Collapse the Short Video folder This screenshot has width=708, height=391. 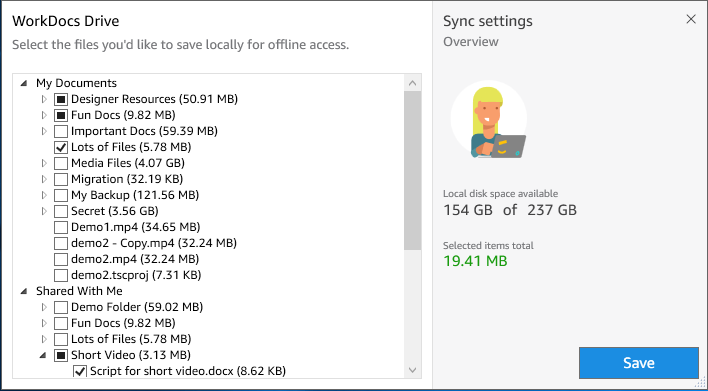(x=43, y=355)
